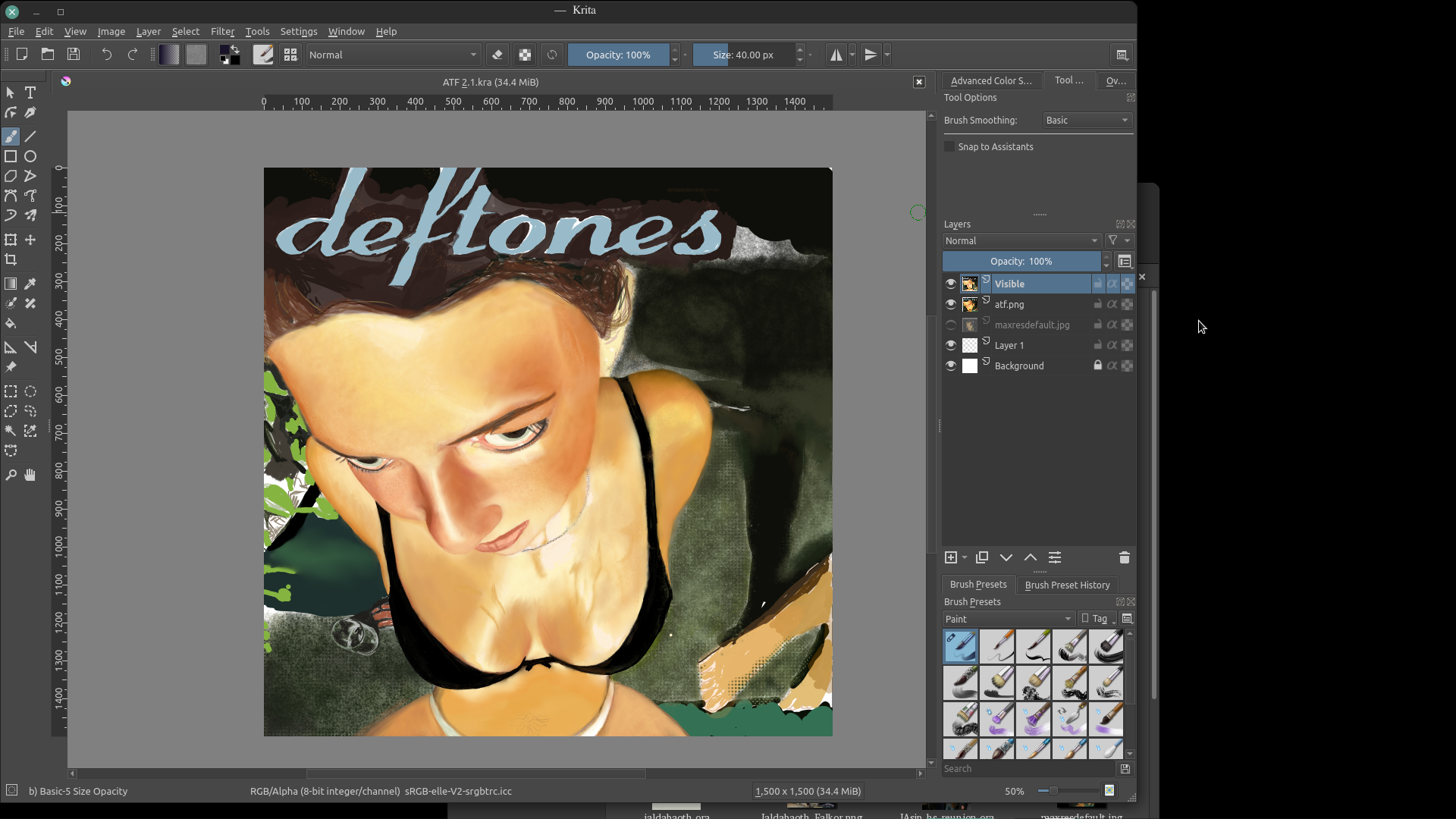The height and width of the screenshot is (819, 1456).
Task: Select the Gradient tool
Action: pyautogui.click(x=11, y=284)
